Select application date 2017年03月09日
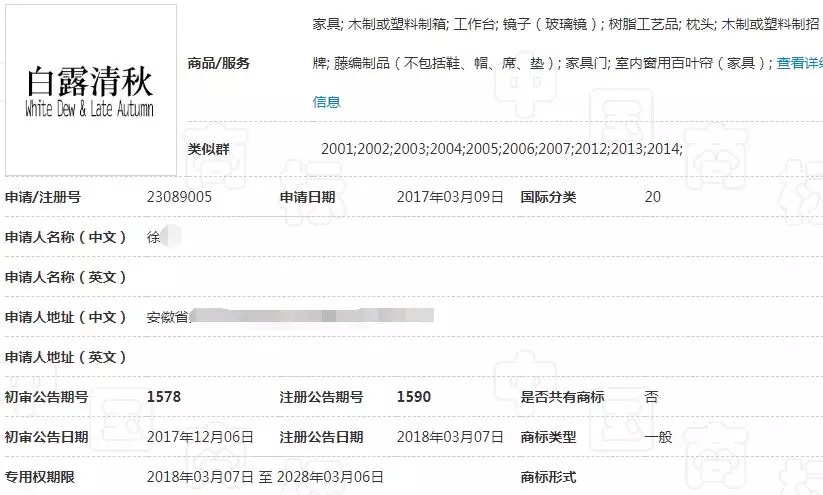Viewport: 823px width, 495px height. click(x=450, y=197)
